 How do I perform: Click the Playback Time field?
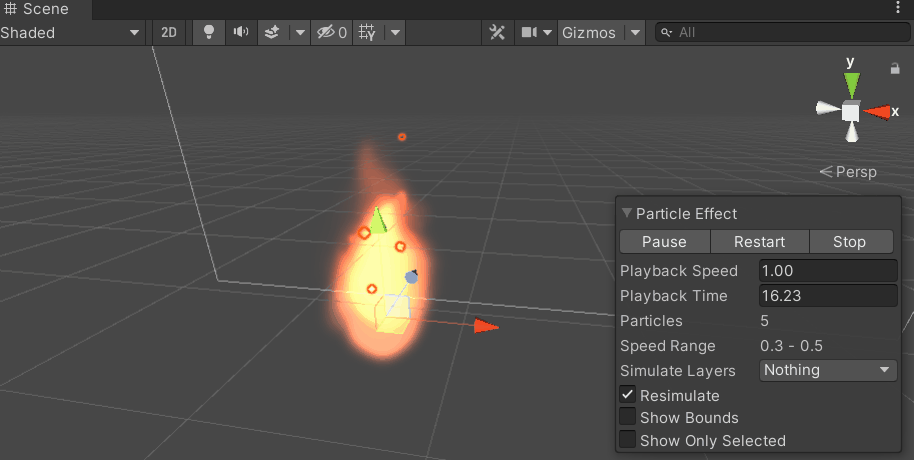pos(828,296)
